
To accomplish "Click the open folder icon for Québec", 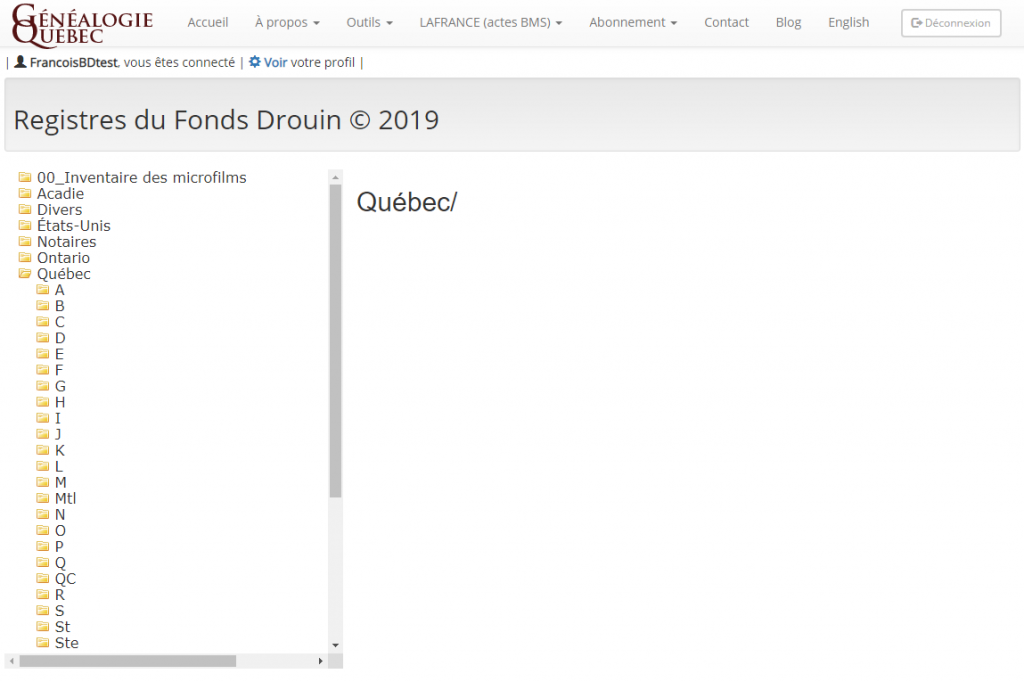I will point(25,274).
